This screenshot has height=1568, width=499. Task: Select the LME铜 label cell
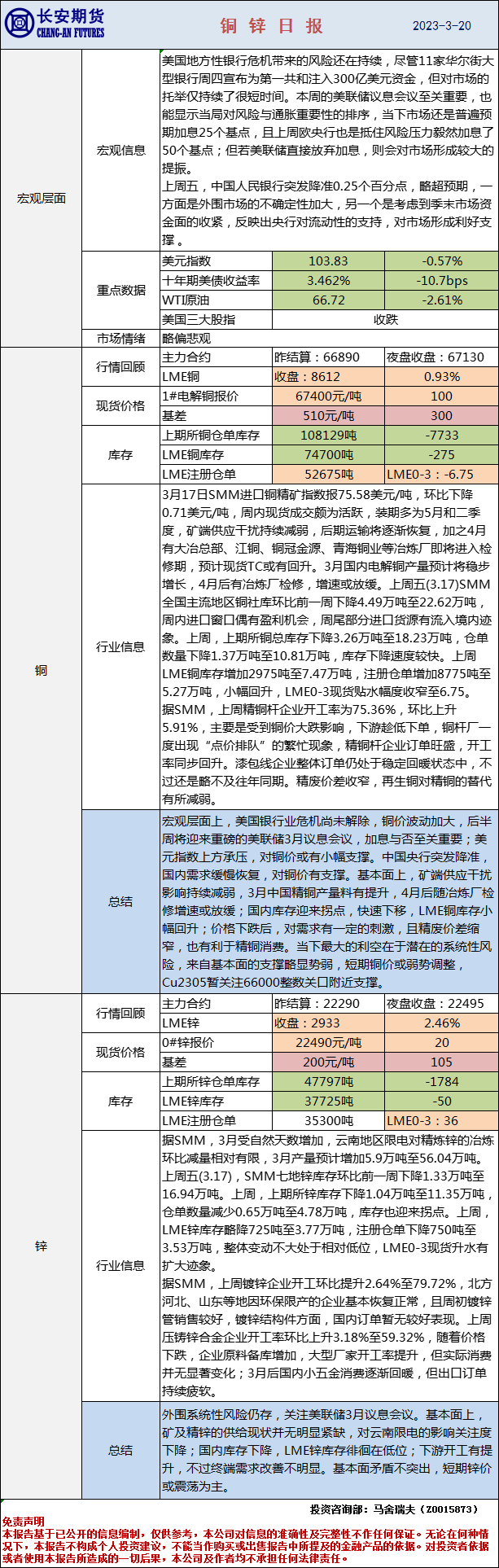tap(216, 376)
